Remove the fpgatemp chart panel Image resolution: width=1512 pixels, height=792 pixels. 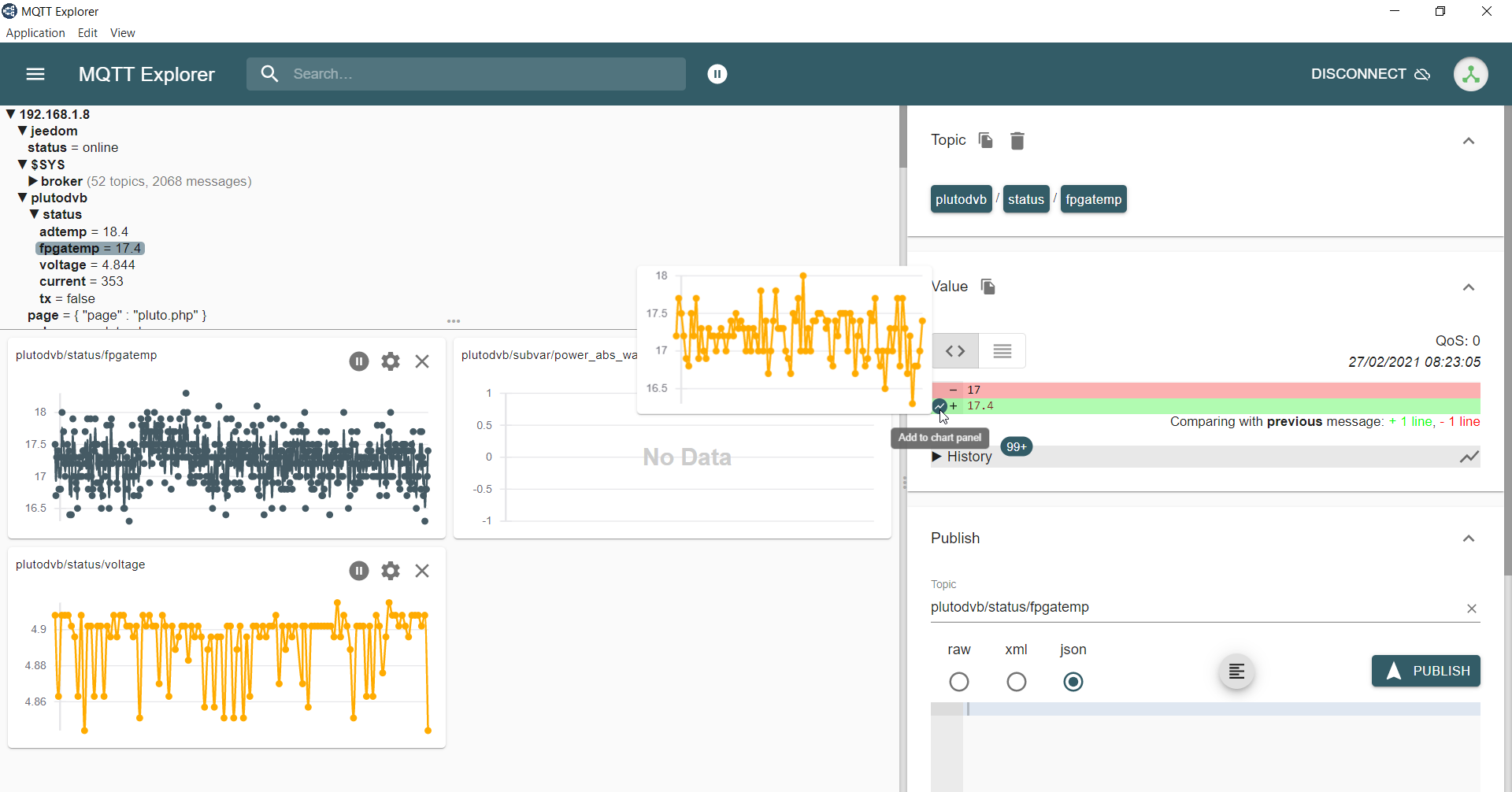pos(422,361)
